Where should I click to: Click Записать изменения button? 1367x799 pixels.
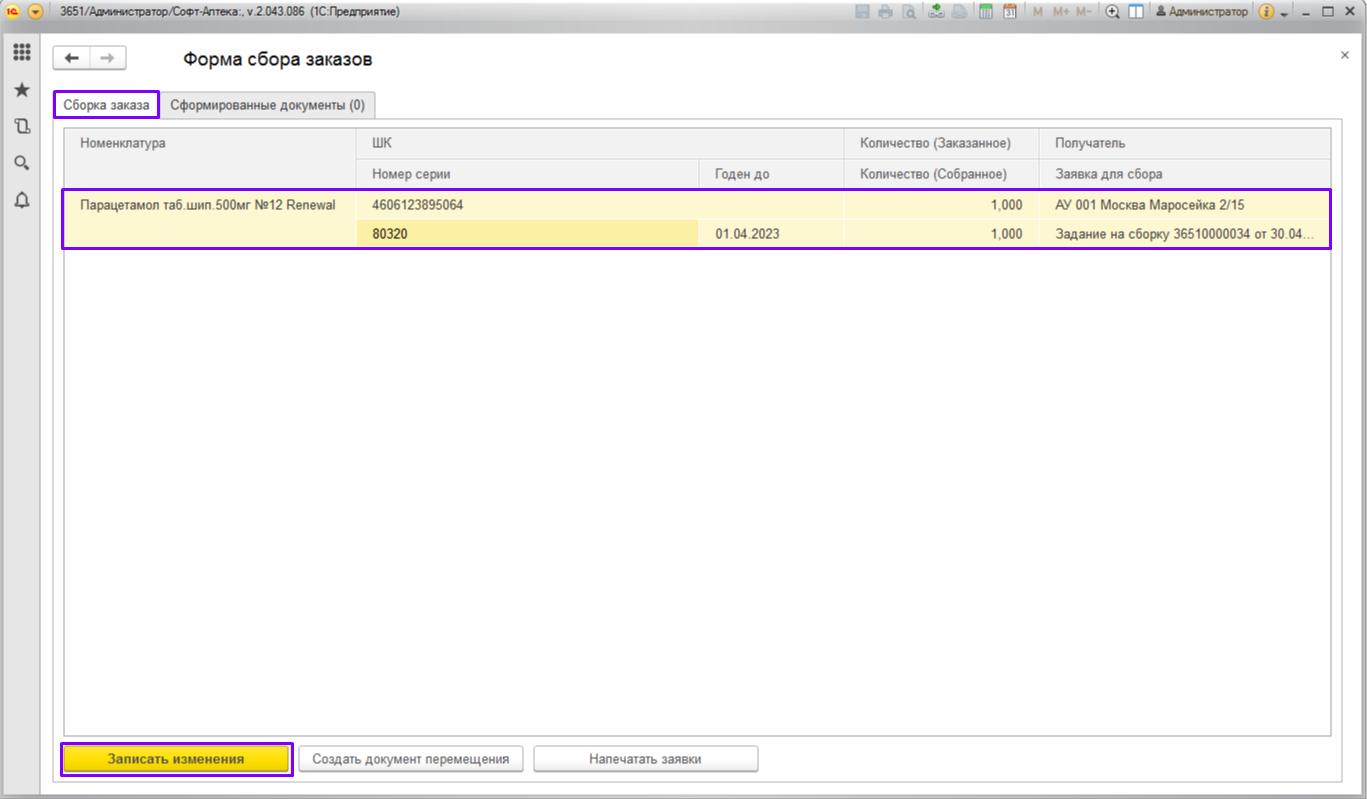(176, 759)
